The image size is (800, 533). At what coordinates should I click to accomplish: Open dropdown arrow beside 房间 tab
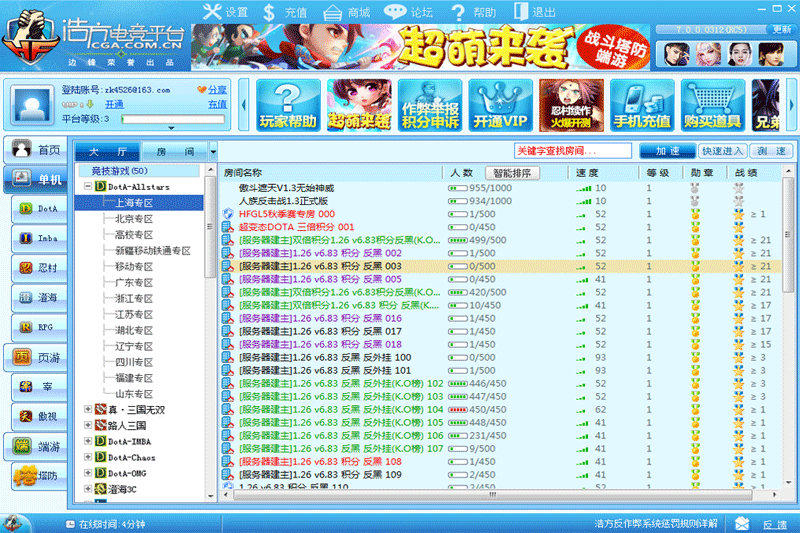pos(213,152)
